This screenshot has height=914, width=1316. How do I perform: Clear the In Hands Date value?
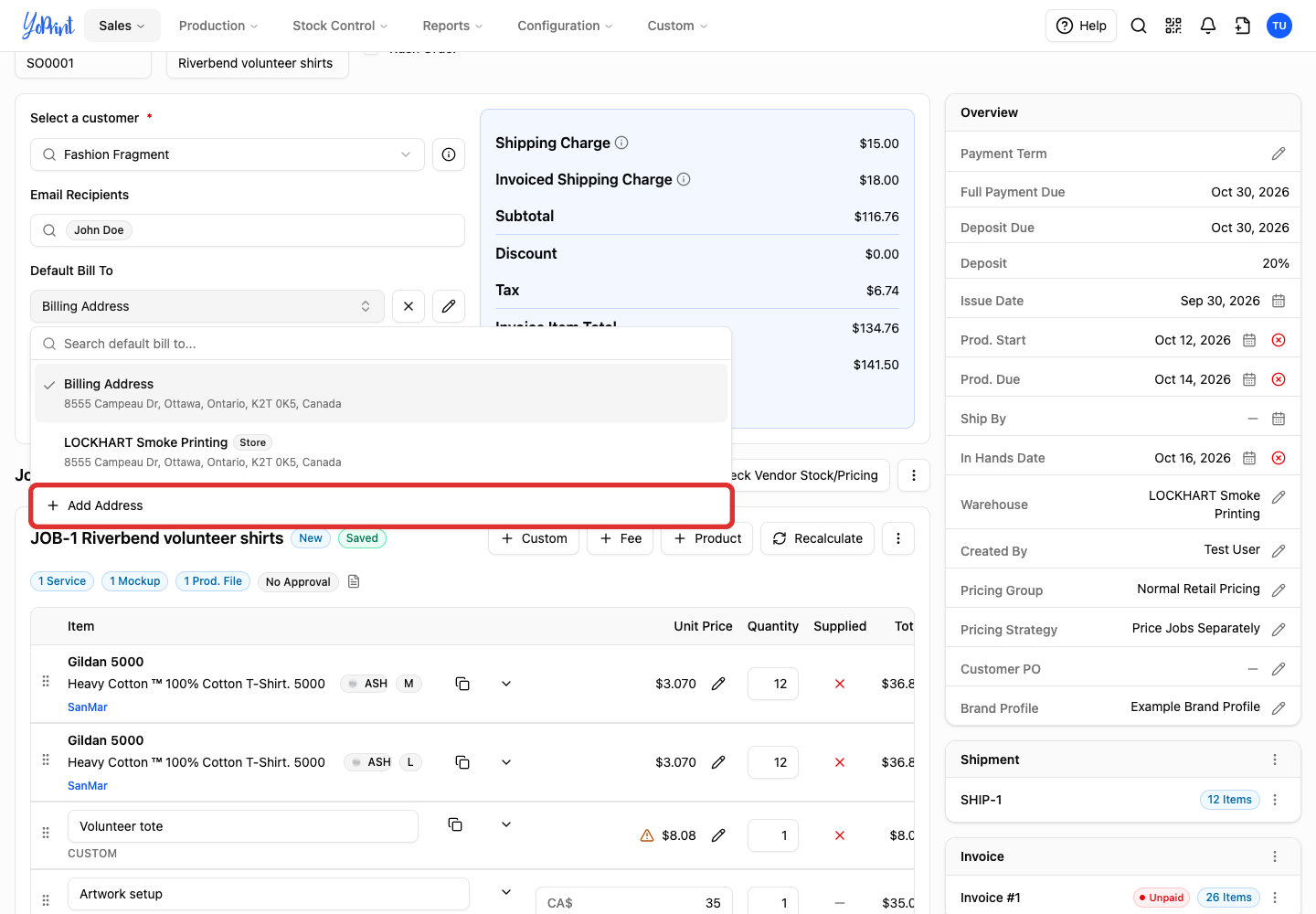tap(1279, 458)
